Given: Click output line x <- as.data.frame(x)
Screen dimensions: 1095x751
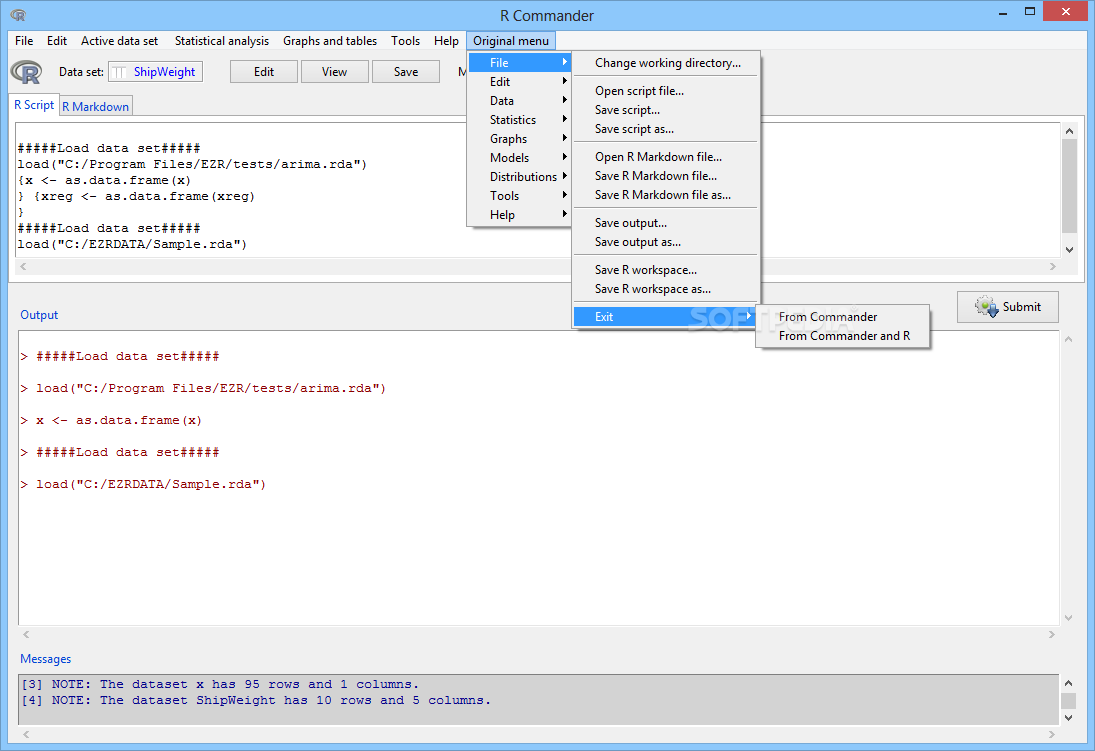Looking at the screenshot, I should [x=112, y=420].
